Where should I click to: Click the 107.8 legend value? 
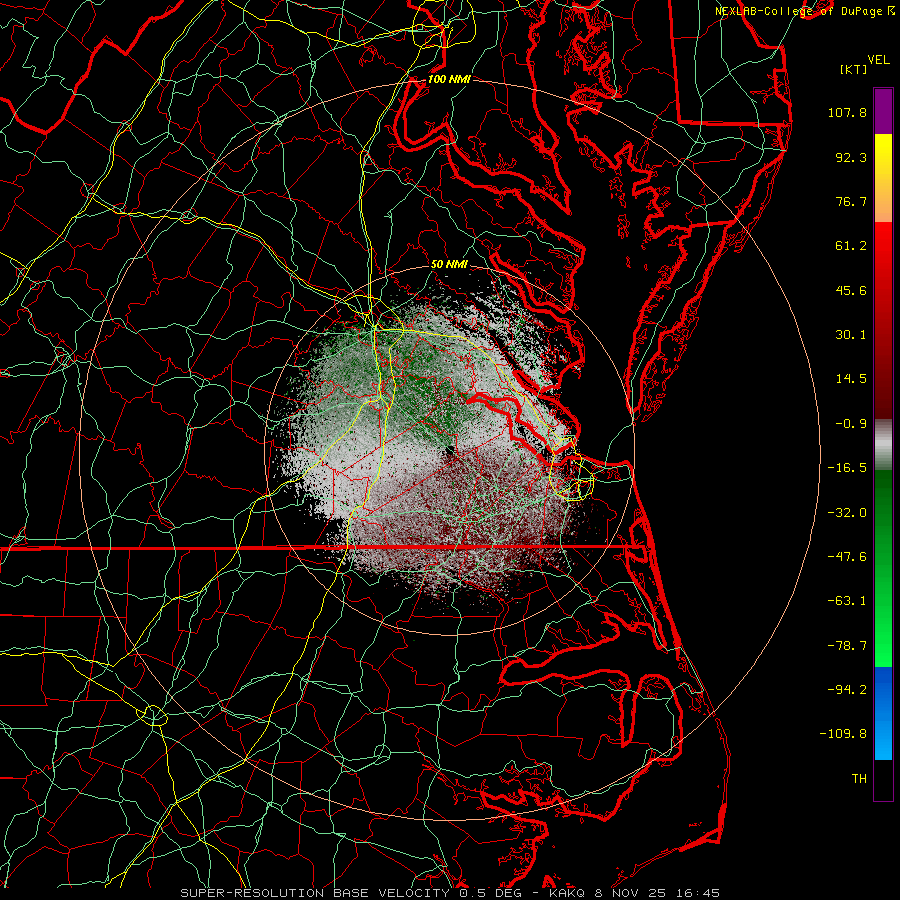coord(847,112)
